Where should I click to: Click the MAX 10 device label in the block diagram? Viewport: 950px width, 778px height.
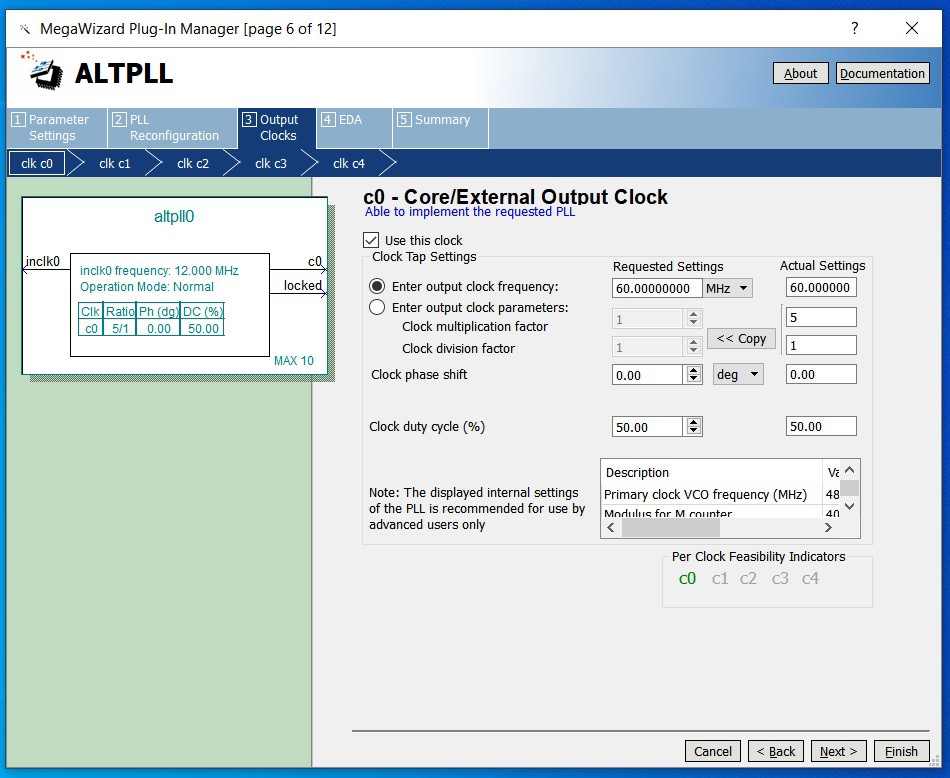(x=293, y=361)
